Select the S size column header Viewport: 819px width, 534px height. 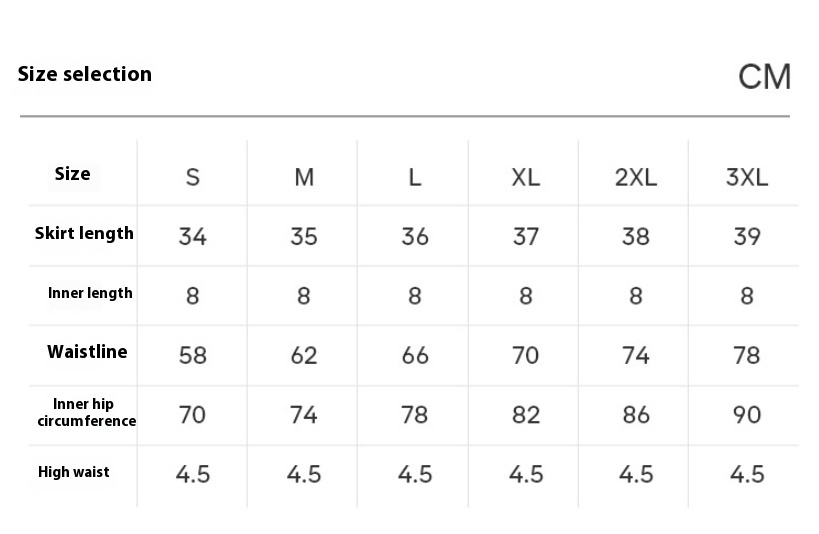coord(193,178)
